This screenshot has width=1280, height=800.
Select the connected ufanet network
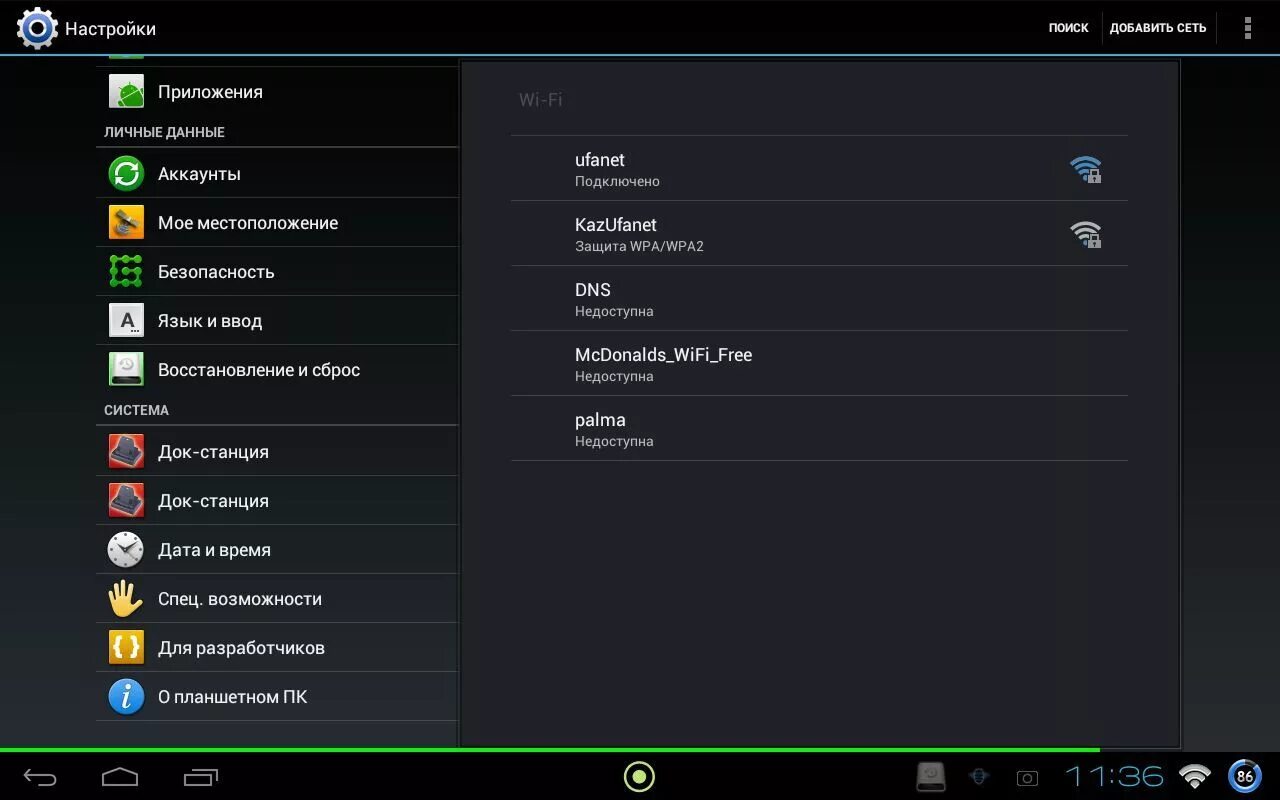(x=819, y=169)
